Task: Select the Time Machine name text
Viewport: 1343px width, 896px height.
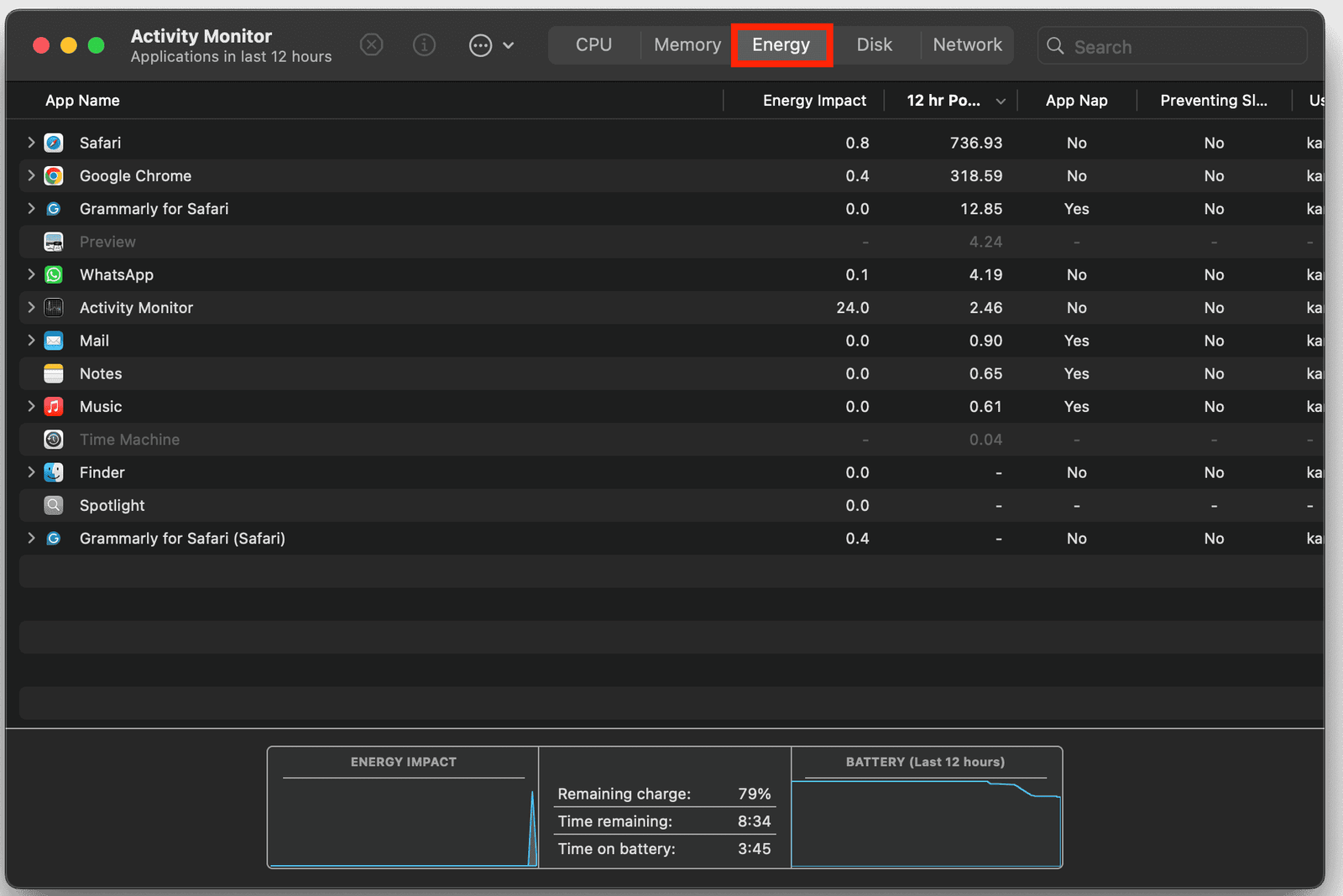Action: (x=129, y=440)
